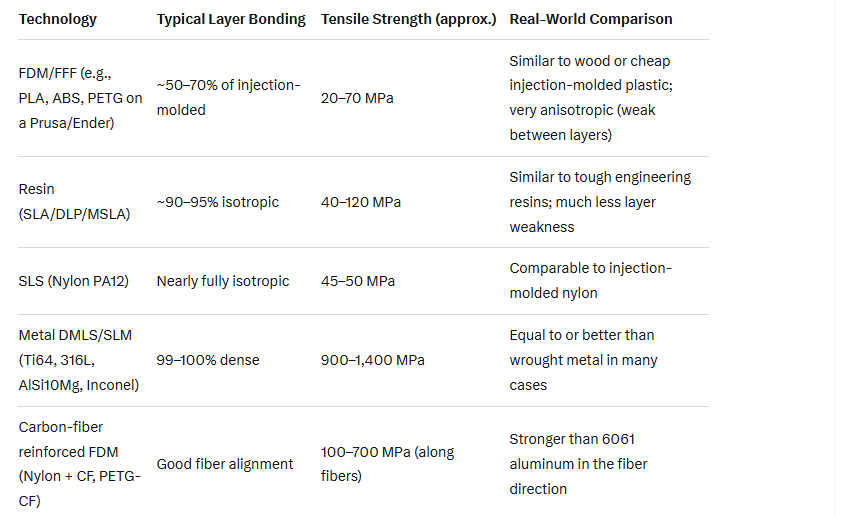Select the 20–70 MPa tensile value

click(357, 98)
